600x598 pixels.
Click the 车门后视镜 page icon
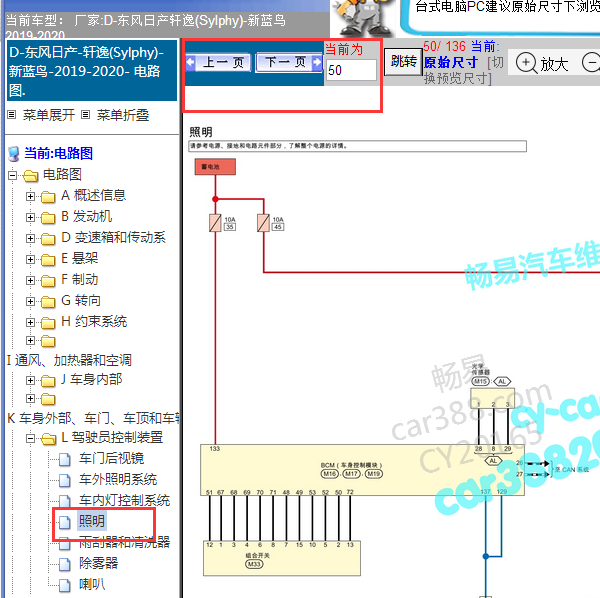[x=65, y=459]
